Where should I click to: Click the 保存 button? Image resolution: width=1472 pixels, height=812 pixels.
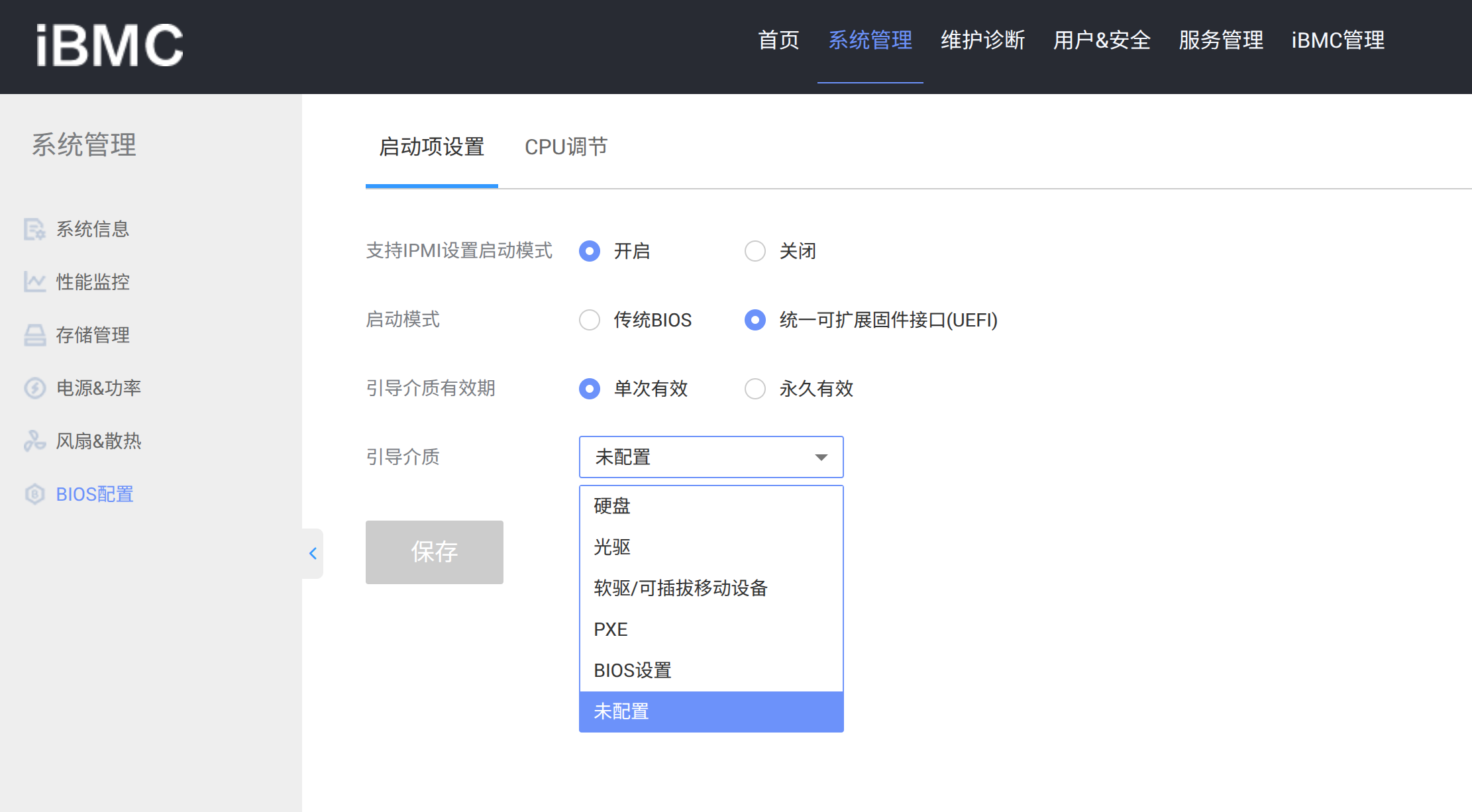[x=434, y=552]
